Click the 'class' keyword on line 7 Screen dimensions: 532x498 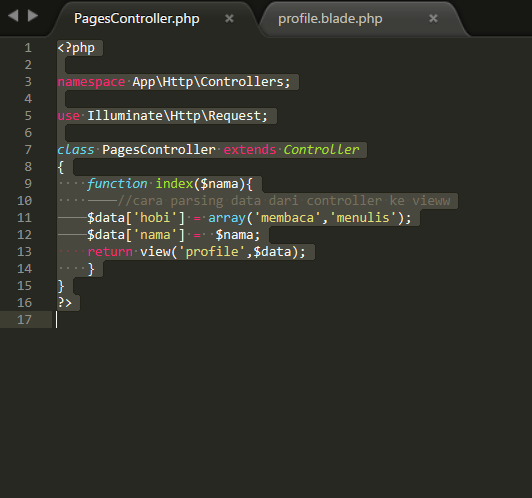click(x=76, y=150)
